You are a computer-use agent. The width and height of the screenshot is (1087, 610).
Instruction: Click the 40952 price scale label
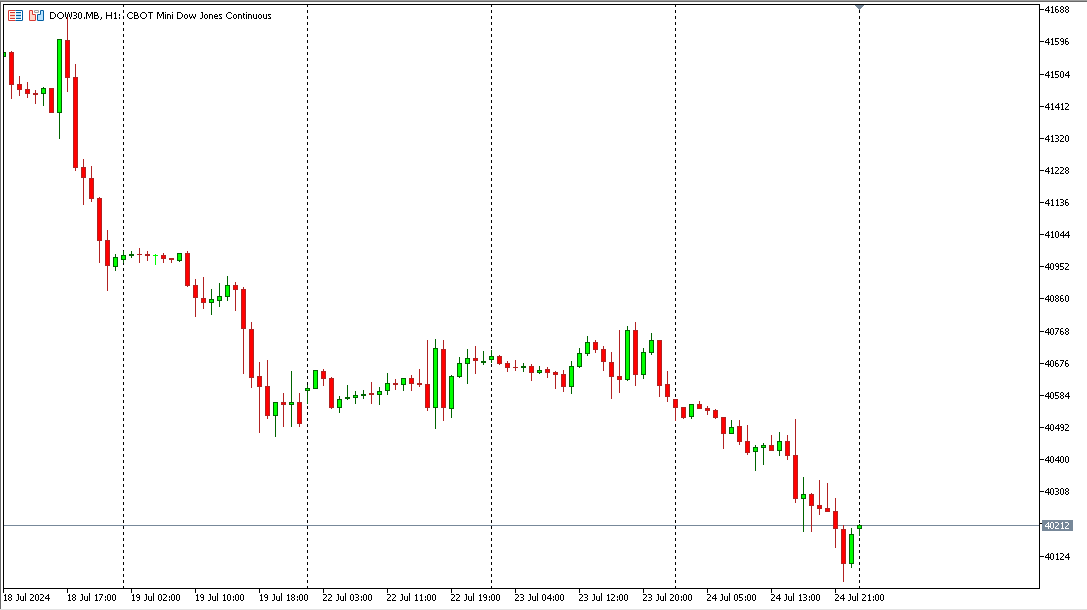(x=1057, y=266)
